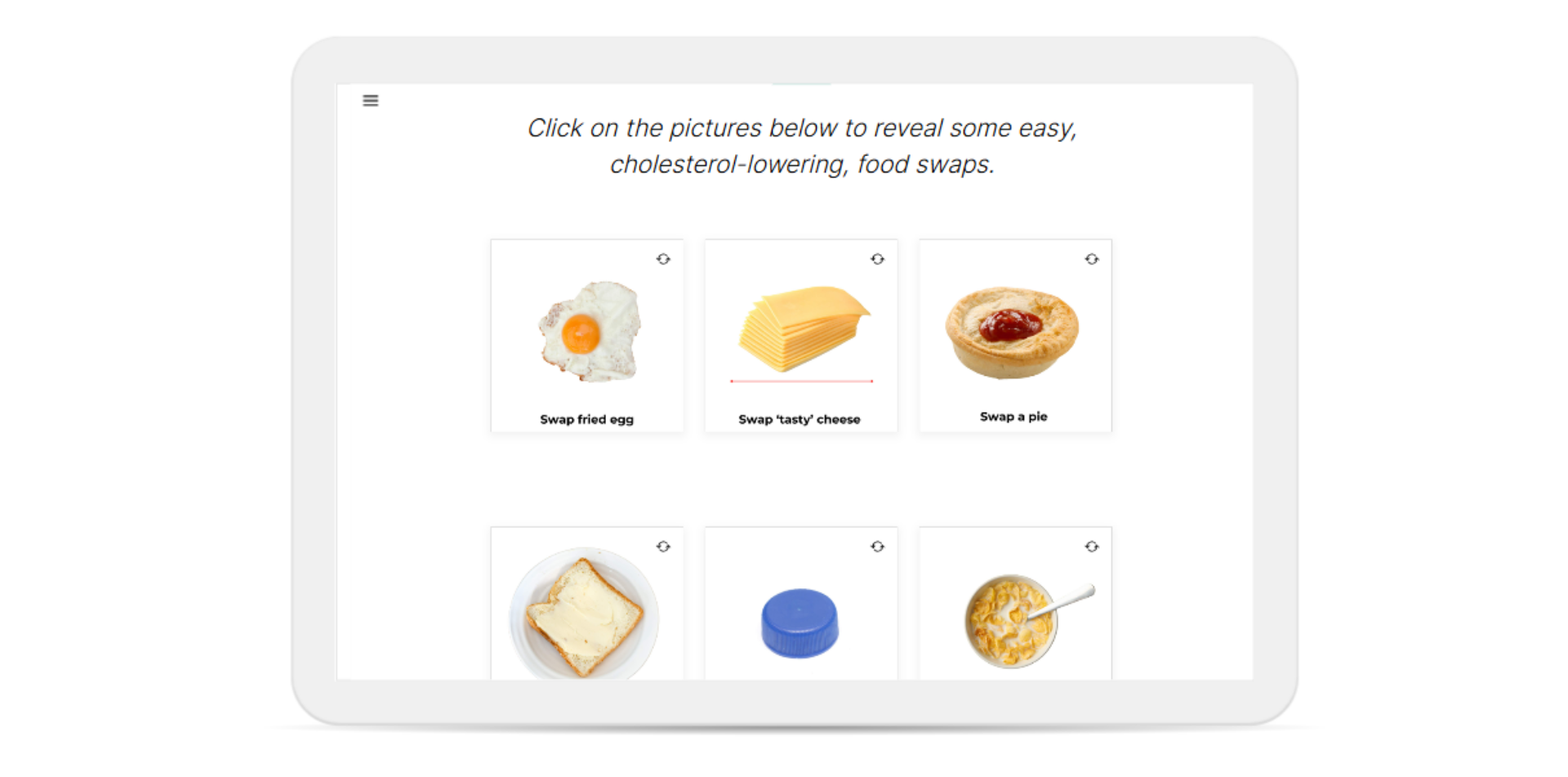This screenshot has height=777, width=1568.
Task: Click the instruction heading text
Action: coord(802,146)
